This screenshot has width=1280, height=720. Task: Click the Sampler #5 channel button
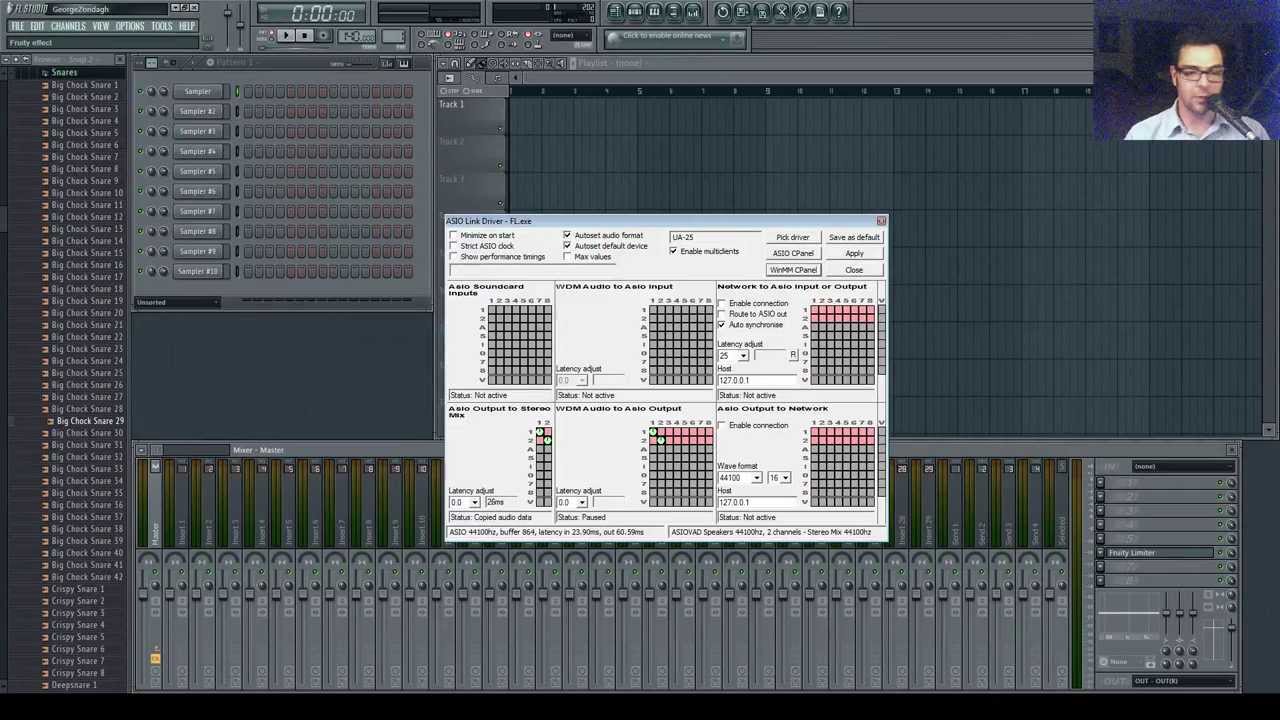[197, 172]
